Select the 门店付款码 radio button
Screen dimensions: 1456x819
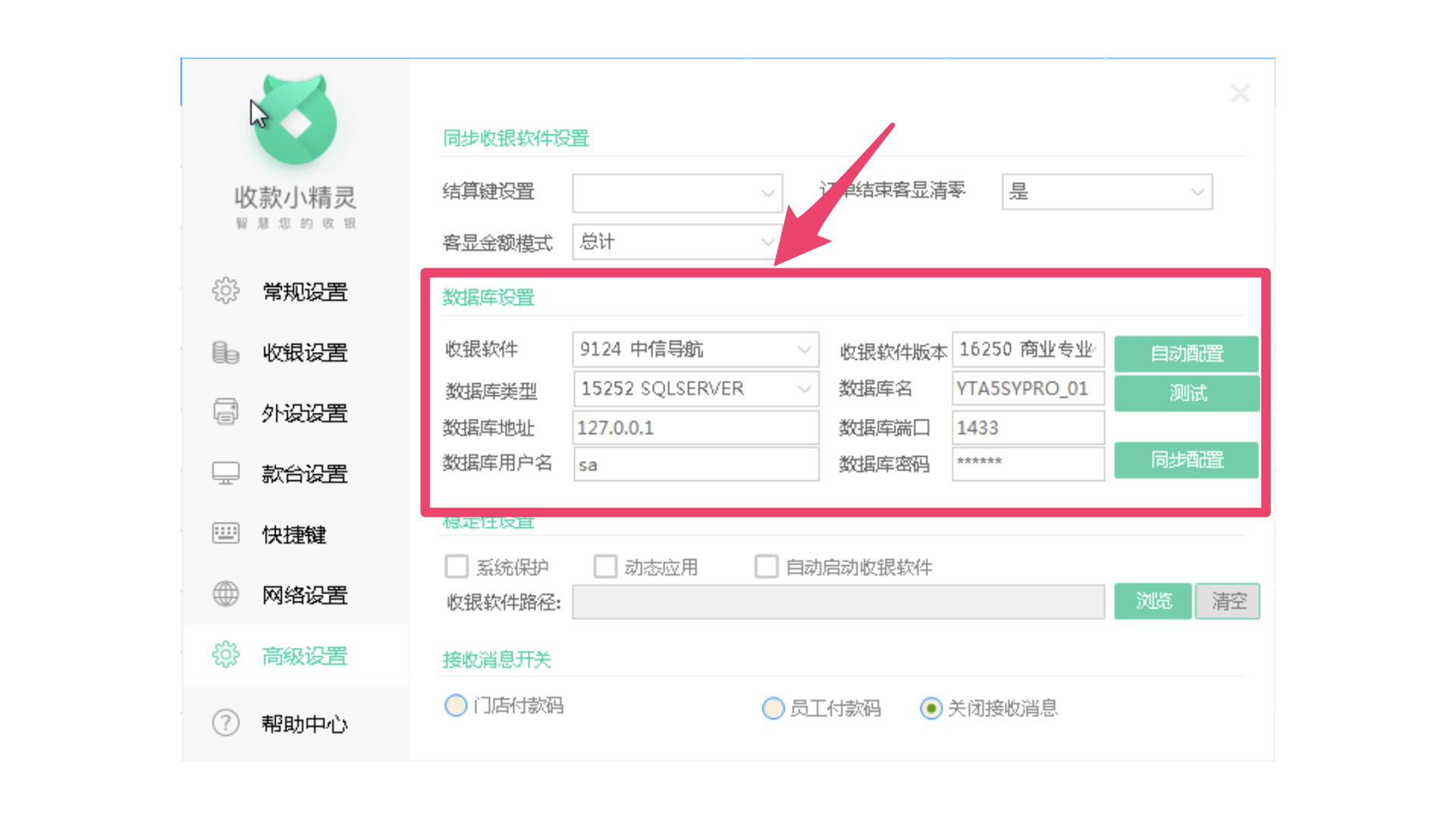point(456,705)
